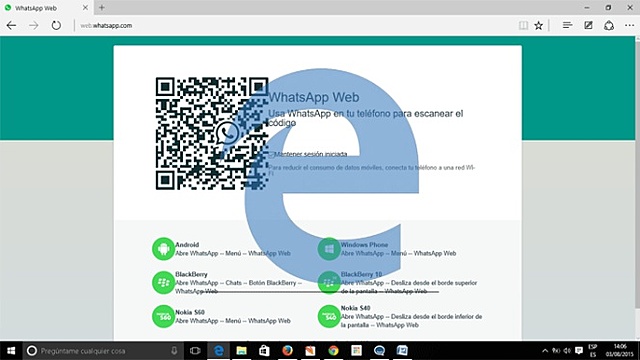Open a new browser tab
640x360 pixels.
tap(102, 8)
